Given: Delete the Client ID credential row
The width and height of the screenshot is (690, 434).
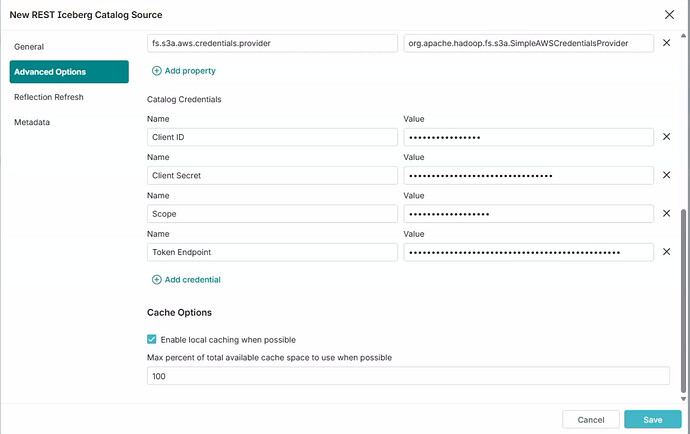Looking at the screenshot, I should pyautogui.click(x=667, y=137).
